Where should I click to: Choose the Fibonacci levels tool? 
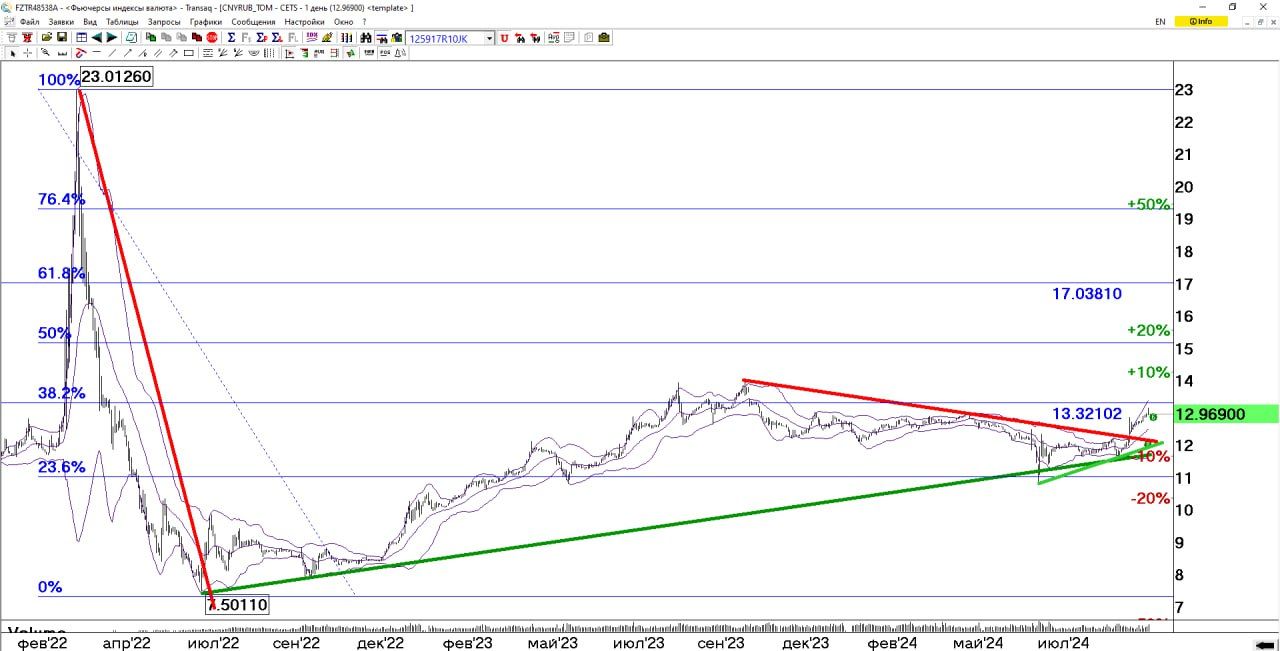207,53
